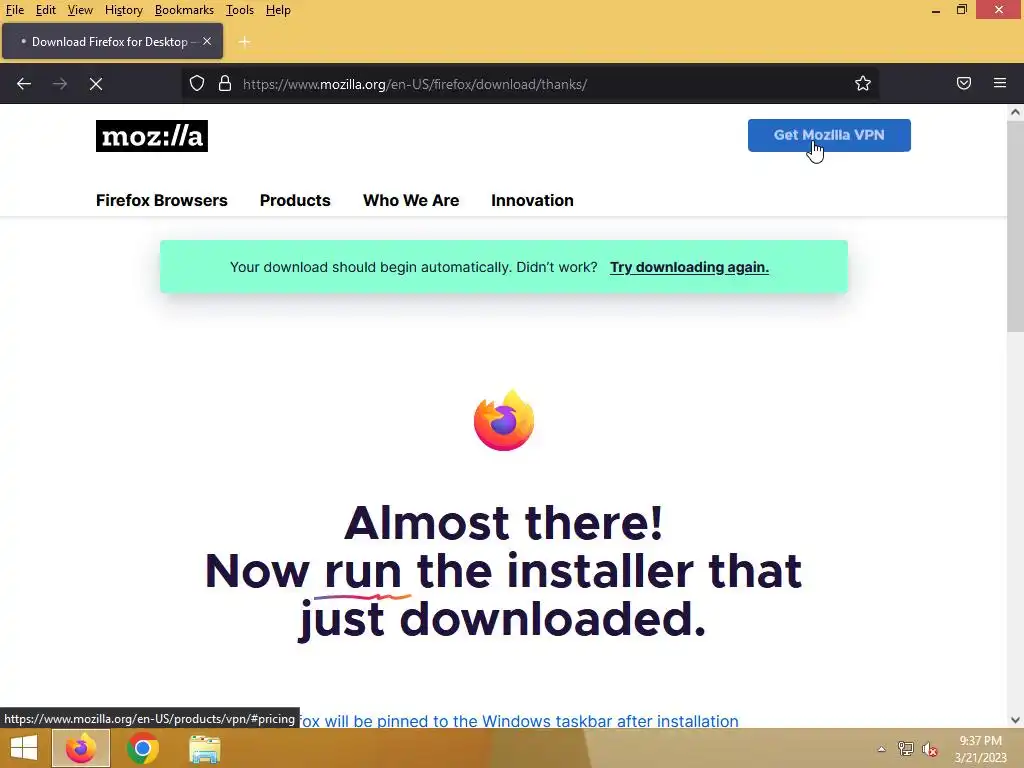
Task: Click the vertical scrollbar thumb
Action: tap(1015, 227)
